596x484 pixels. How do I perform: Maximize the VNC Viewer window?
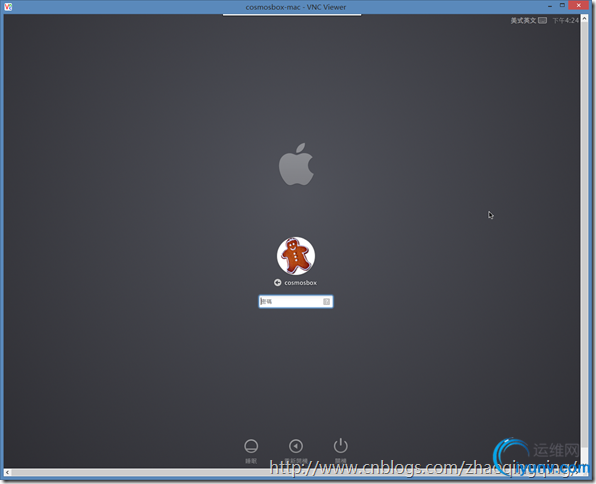562,5
